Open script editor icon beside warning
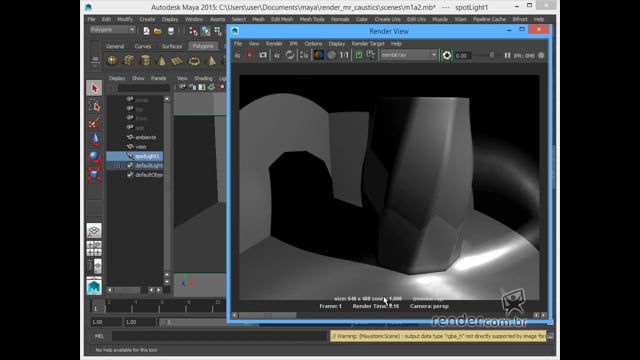Screen dimensions: 640x360 coord(551,336)
